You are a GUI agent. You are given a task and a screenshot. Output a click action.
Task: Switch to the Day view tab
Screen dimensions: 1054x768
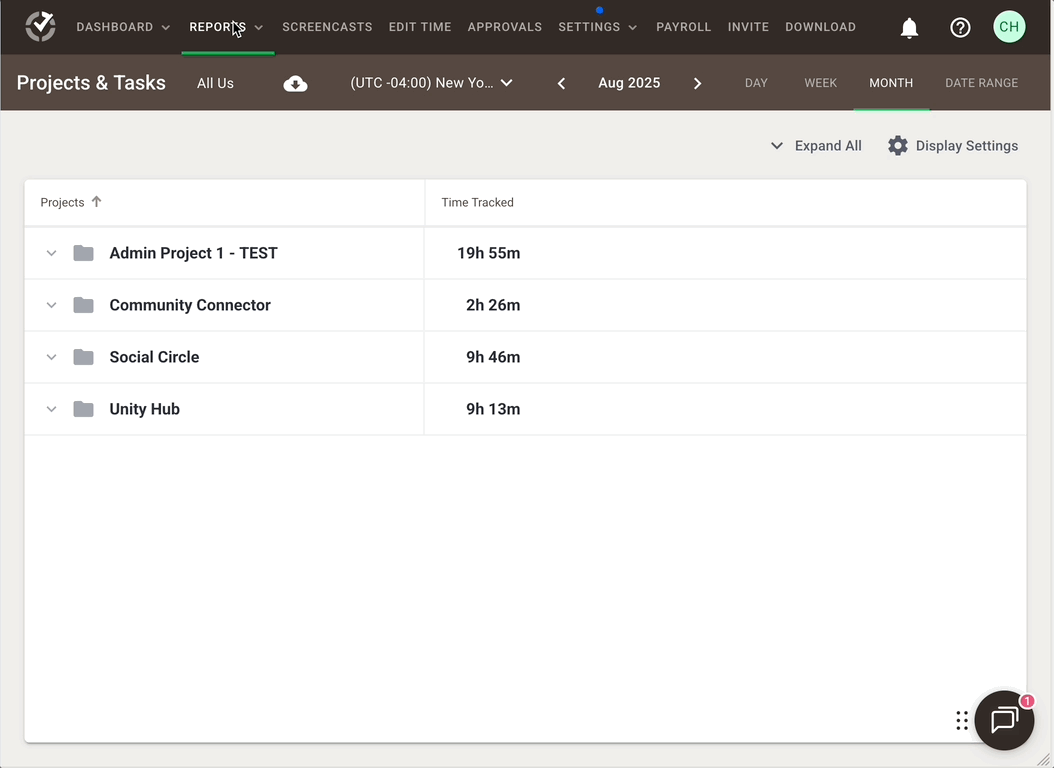(x=756, y=83)
